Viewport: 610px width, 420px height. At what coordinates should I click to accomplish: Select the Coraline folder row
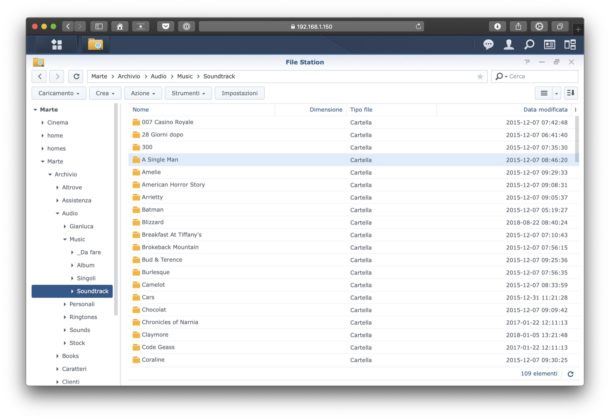(353, 360)
